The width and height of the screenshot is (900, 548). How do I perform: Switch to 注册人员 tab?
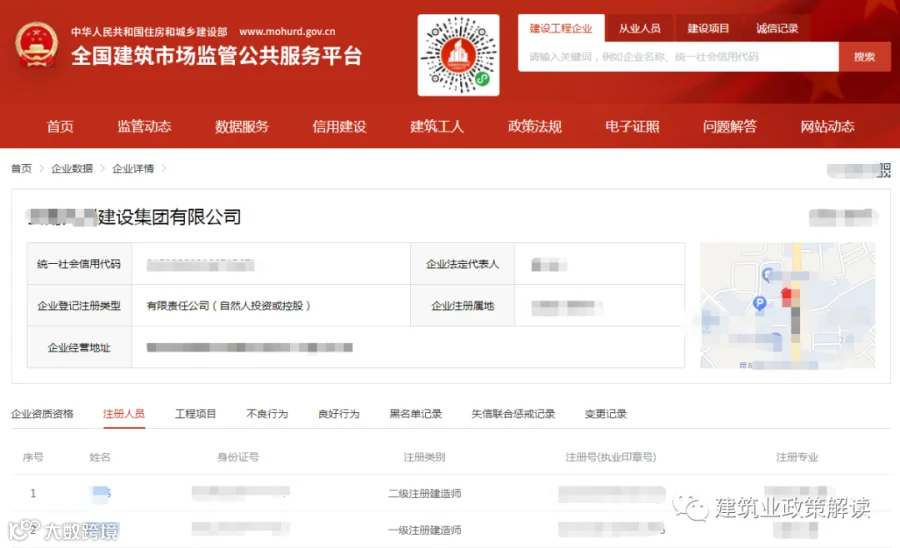123,414
